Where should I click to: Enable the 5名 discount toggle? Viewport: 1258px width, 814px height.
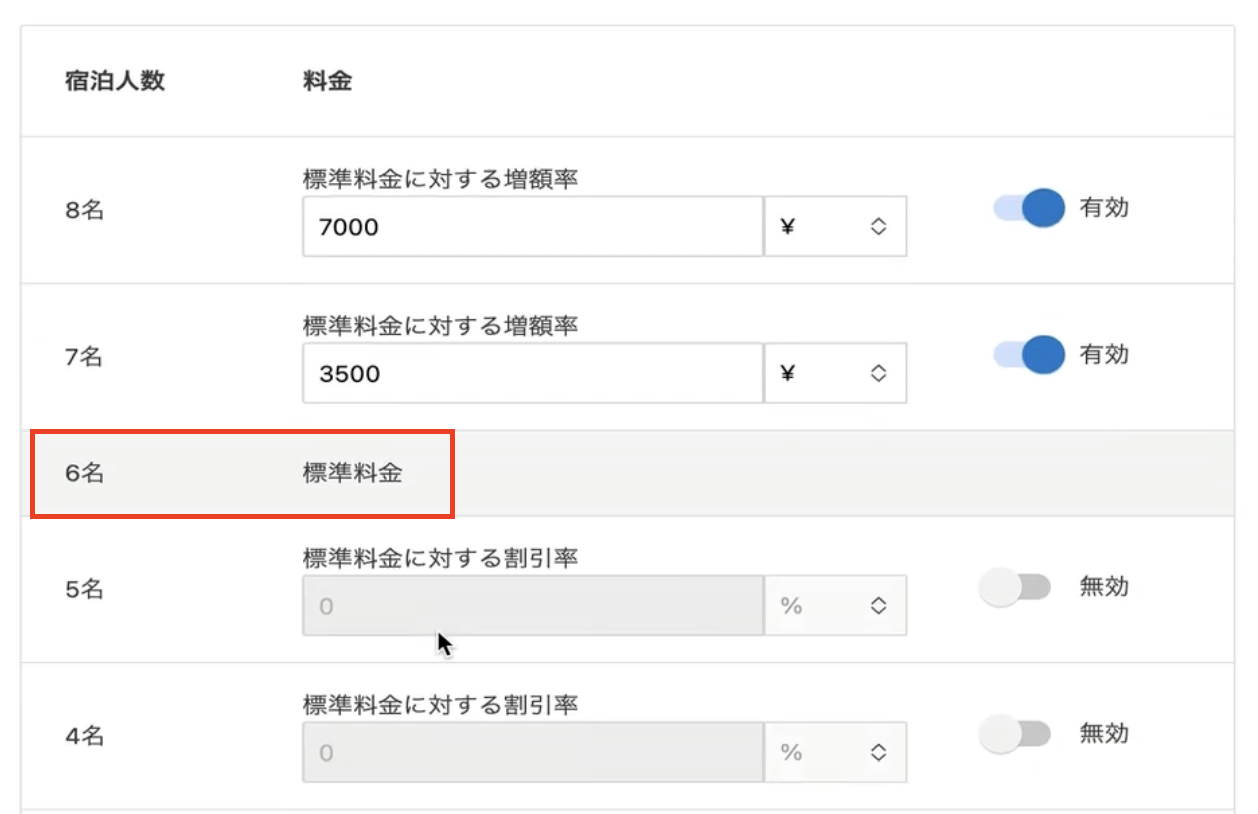point(1015,588)
